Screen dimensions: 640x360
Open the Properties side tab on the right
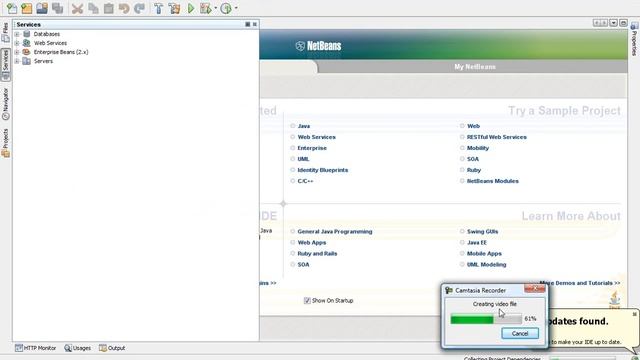[634, 40]
